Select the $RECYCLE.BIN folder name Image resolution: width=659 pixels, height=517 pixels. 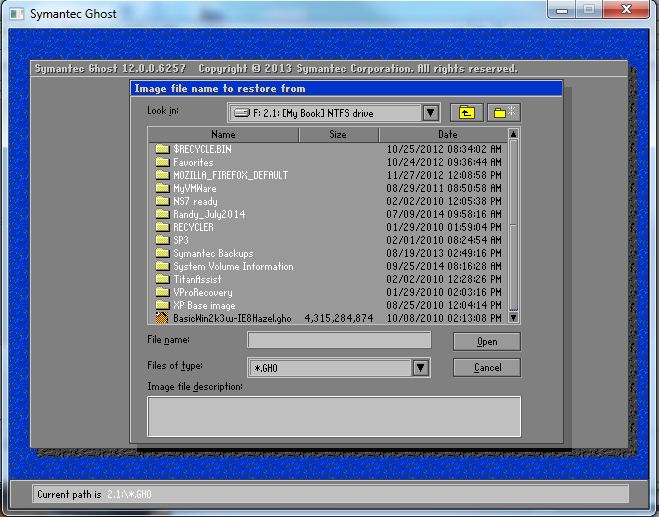[x=202, y=149]
